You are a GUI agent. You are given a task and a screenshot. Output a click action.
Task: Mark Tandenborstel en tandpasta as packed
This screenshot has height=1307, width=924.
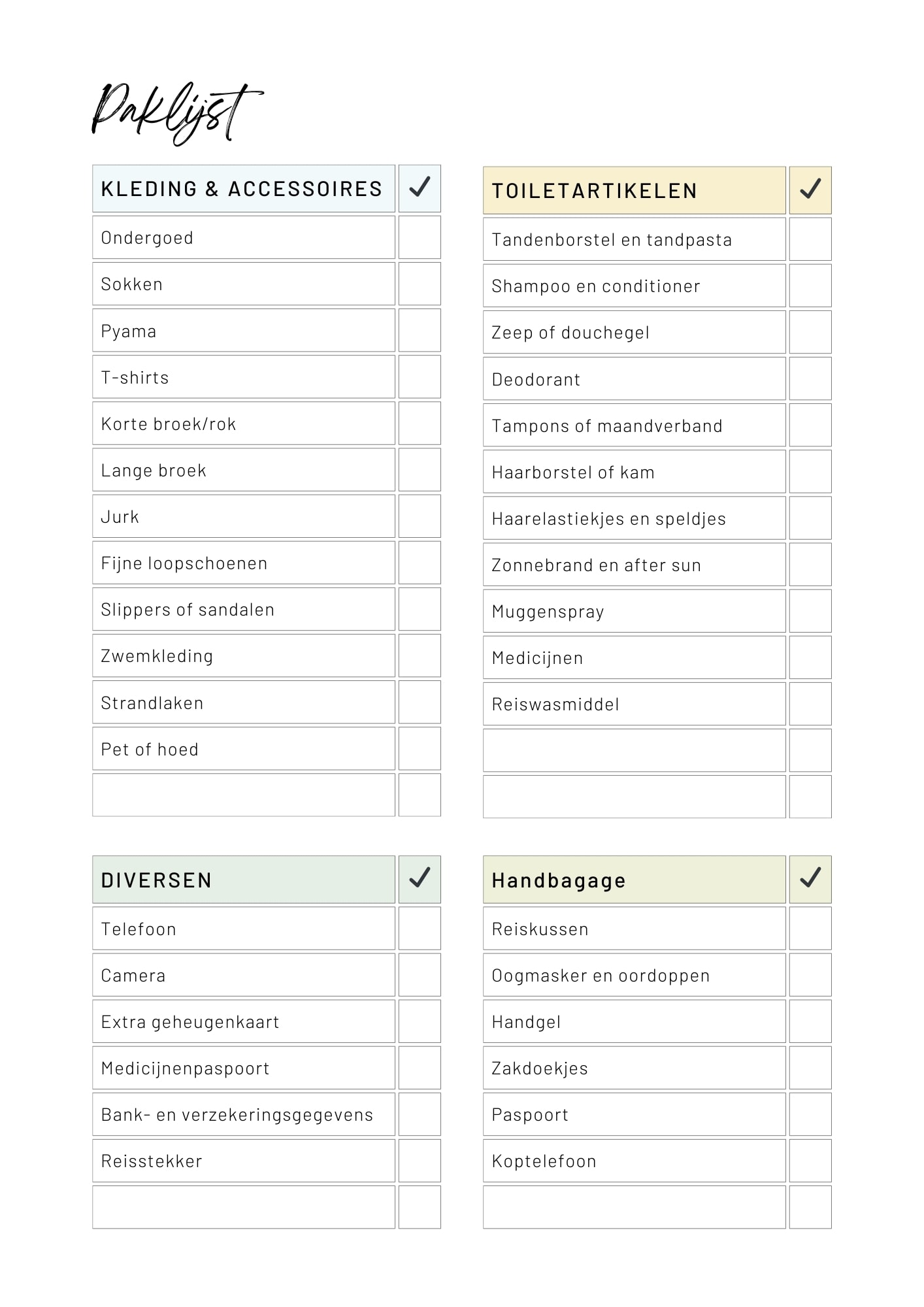[x=810, y=239]
